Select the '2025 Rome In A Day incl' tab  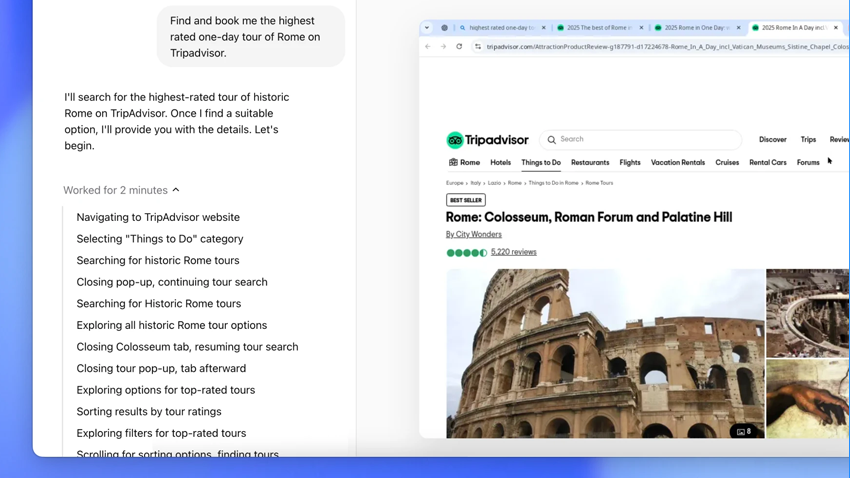click(793, 28)
